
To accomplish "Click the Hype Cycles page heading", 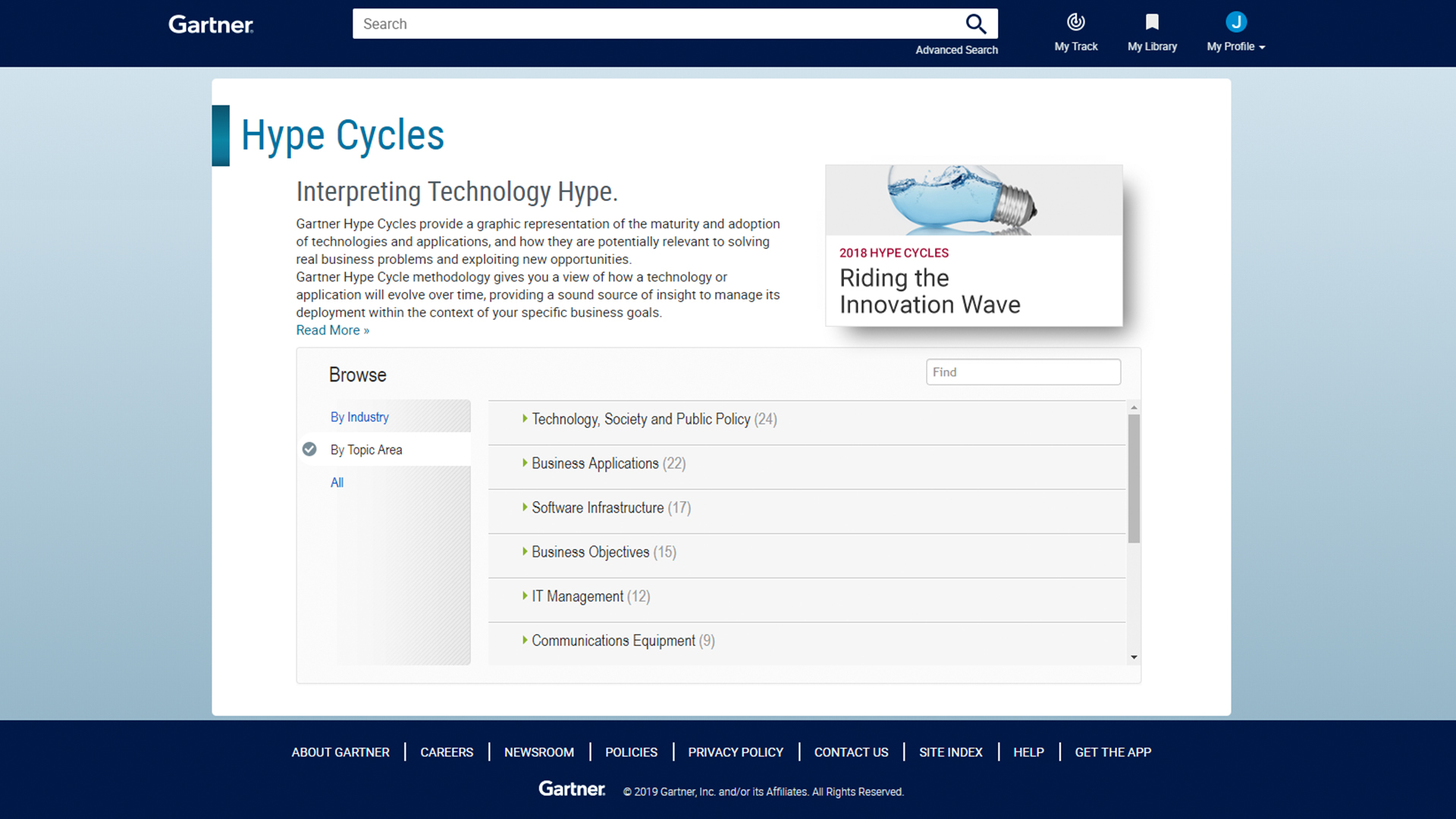I will point(342,136).
